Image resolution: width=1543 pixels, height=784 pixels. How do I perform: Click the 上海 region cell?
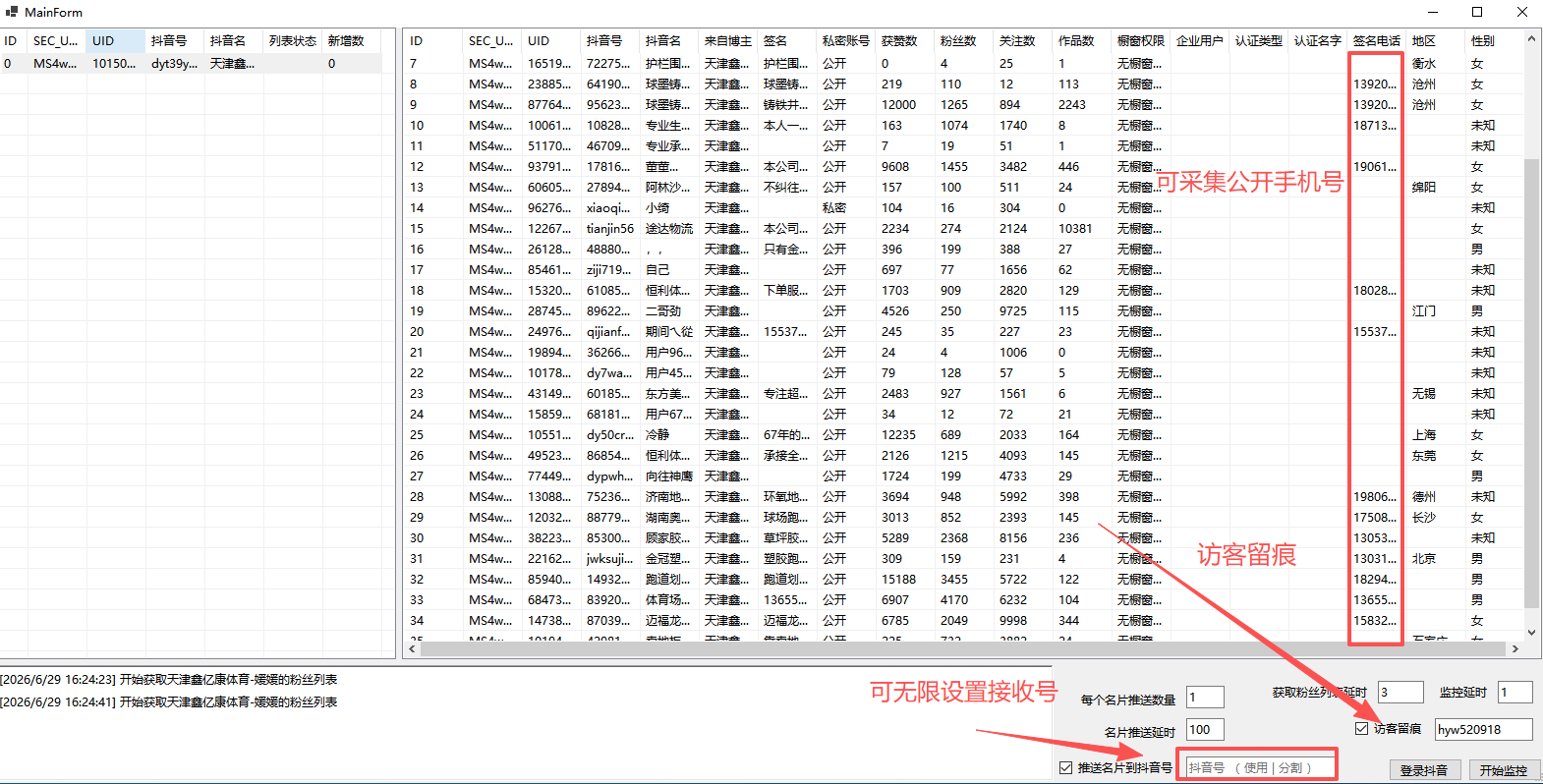pos(1435,434)
